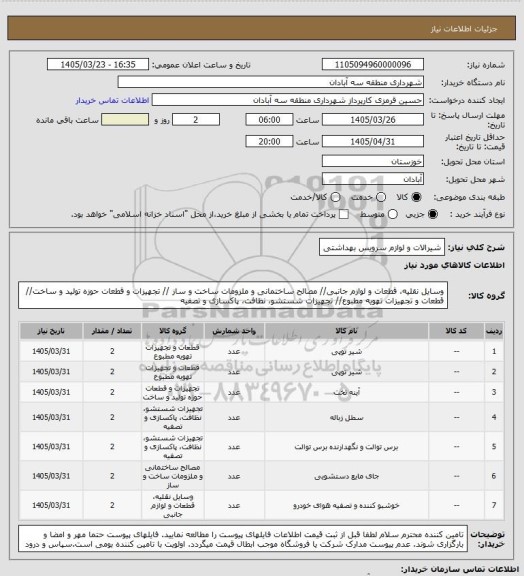This screenshot has width=524, height=576.
Task: Select the کالا/خدمت radio button
Action: coord(335,197)
